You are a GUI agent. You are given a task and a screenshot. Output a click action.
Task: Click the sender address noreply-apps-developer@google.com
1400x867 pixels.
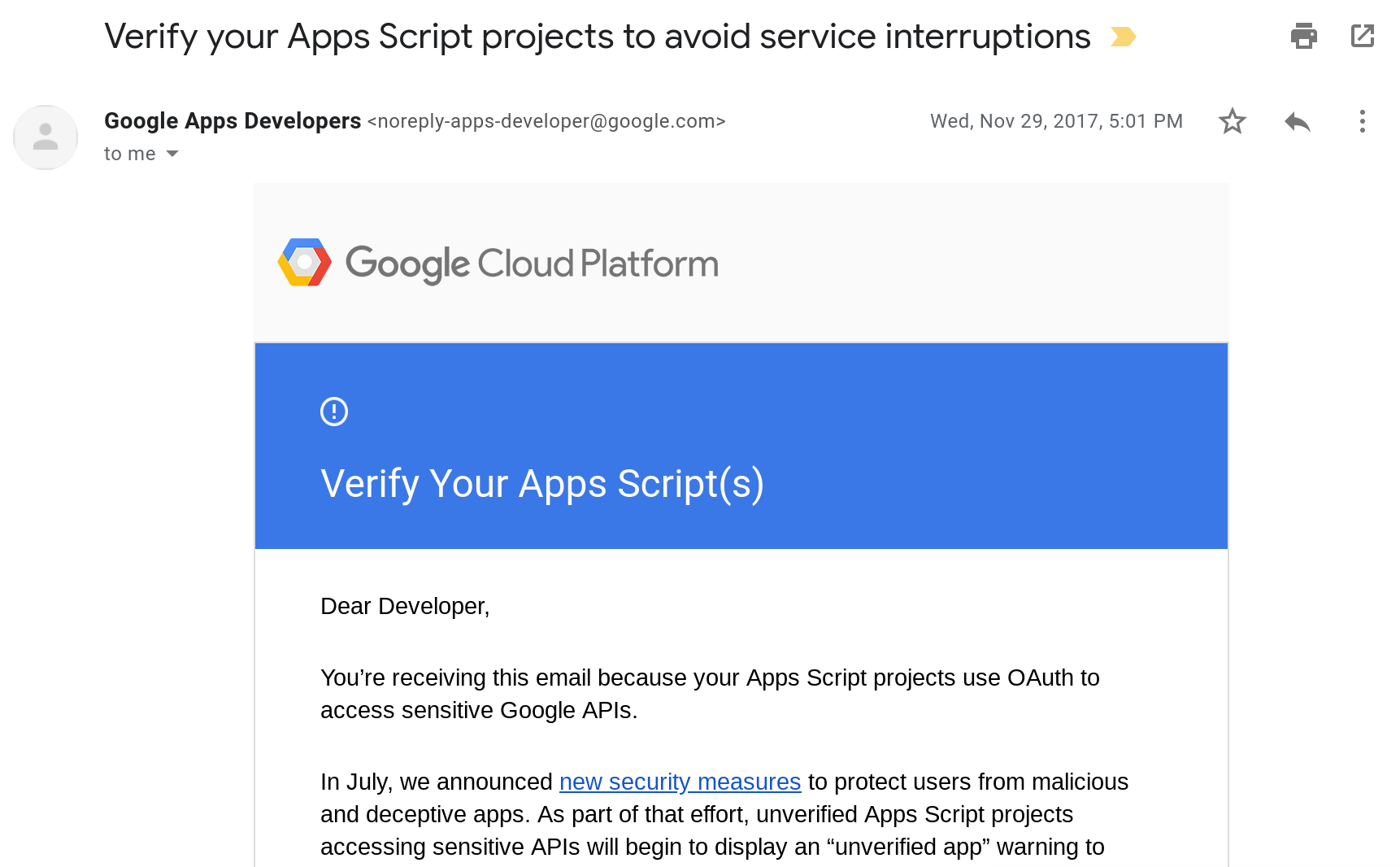tap(546, 121)
